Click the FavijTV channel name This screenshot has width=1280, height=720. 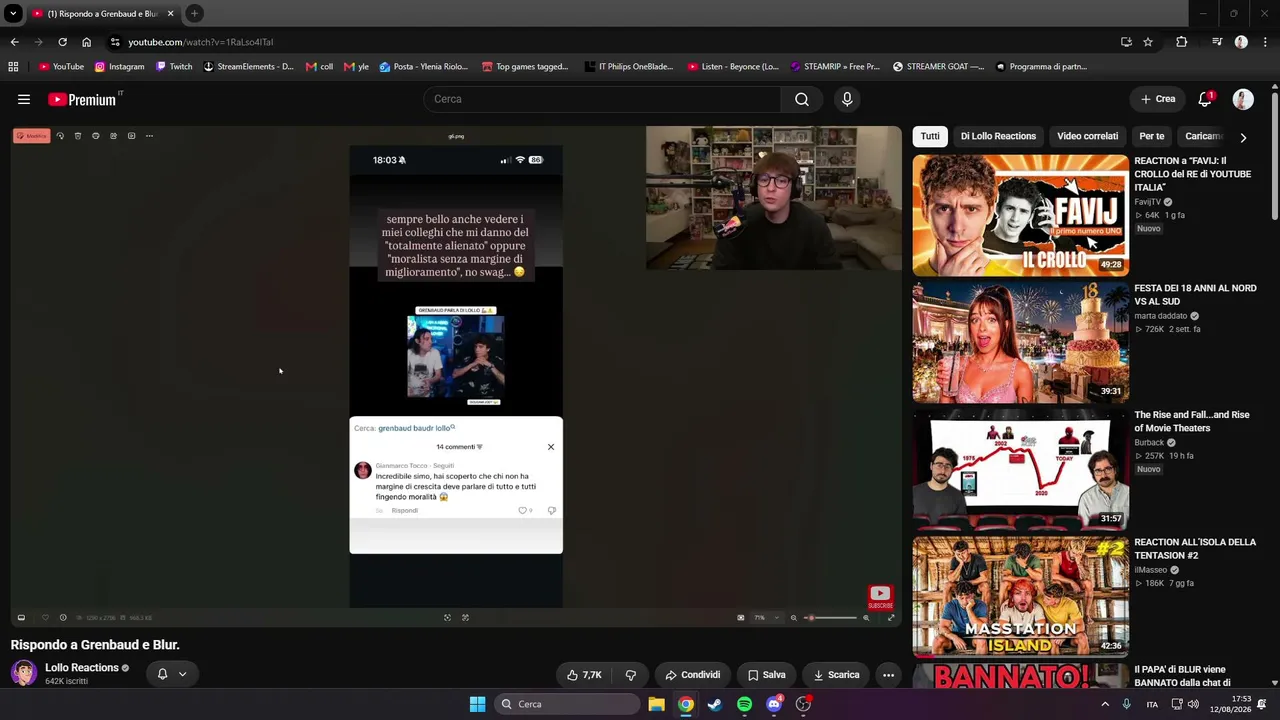[x=1147, y=202]
